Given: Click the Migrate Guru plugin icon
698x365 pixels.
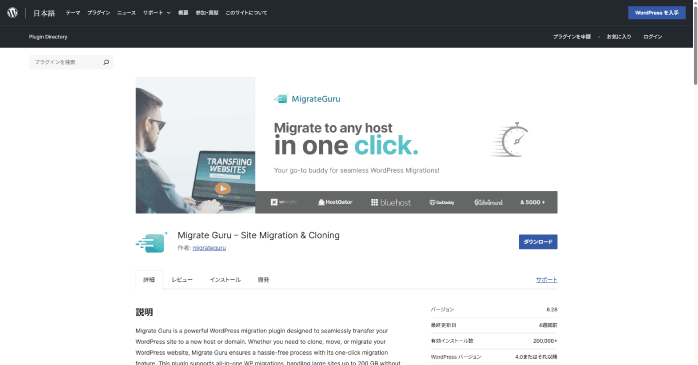Looking at the screenshot, I should pos(151,243).
